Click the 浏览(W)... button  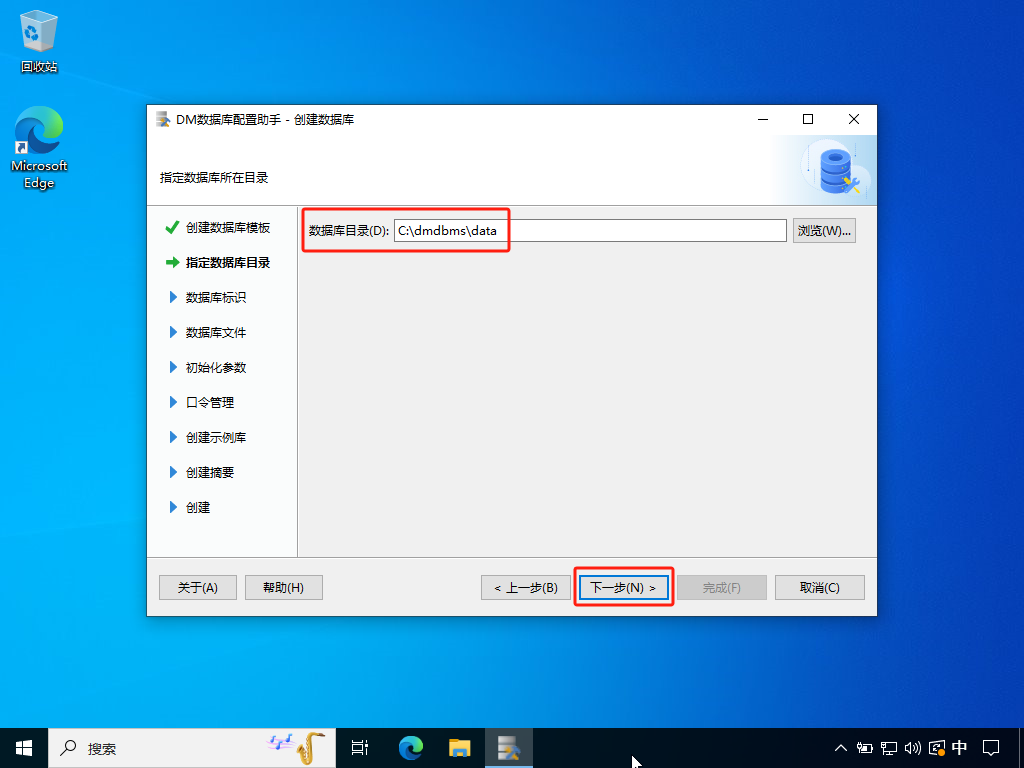tap(824, 231)
